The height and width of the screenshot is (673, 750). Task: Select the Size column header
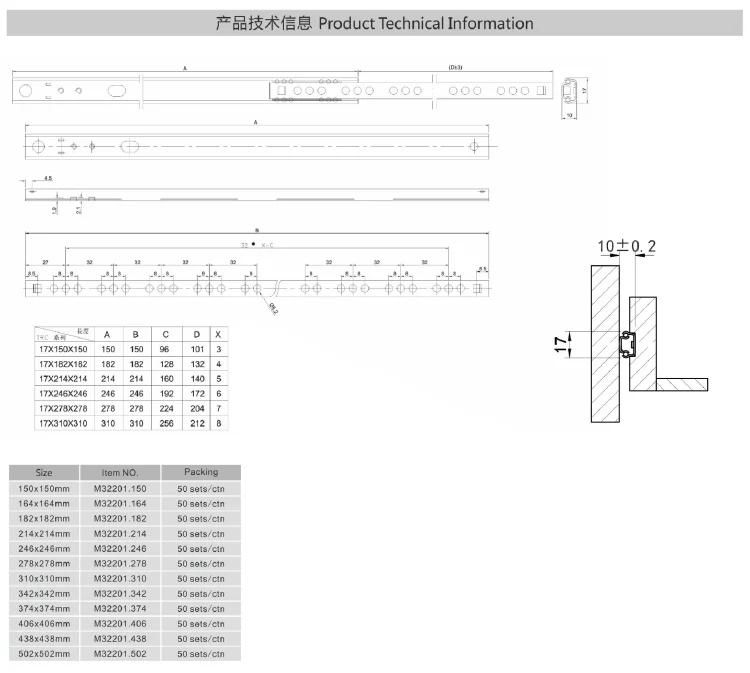point(44,472)
